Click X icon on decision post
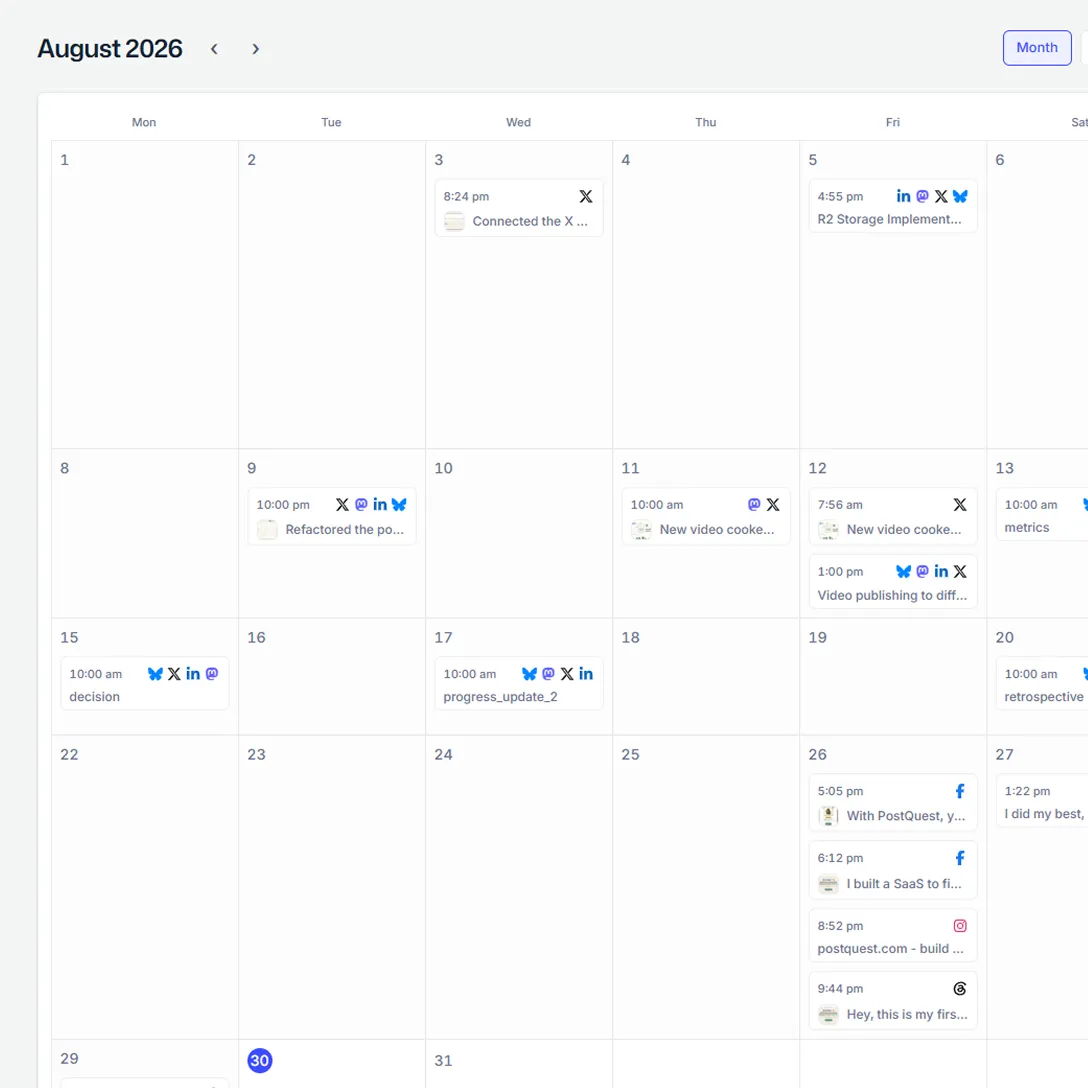Screen dimensions: 1088x1088 point(174,674)
